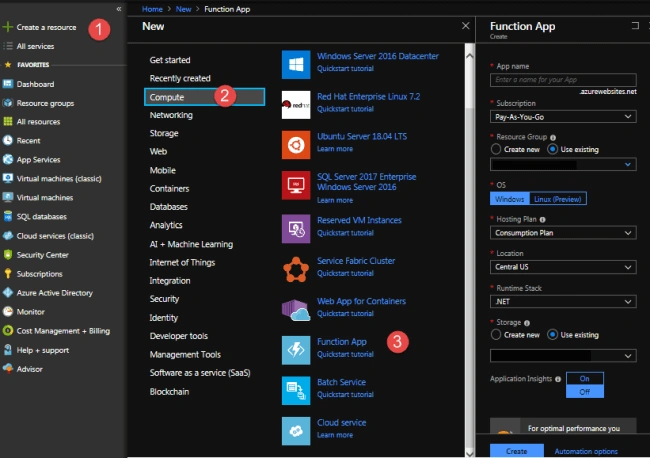The image size is (650, 458).
Task: Select the Storage category in New list
Action: pyautogui.click(x=164, y=133)
